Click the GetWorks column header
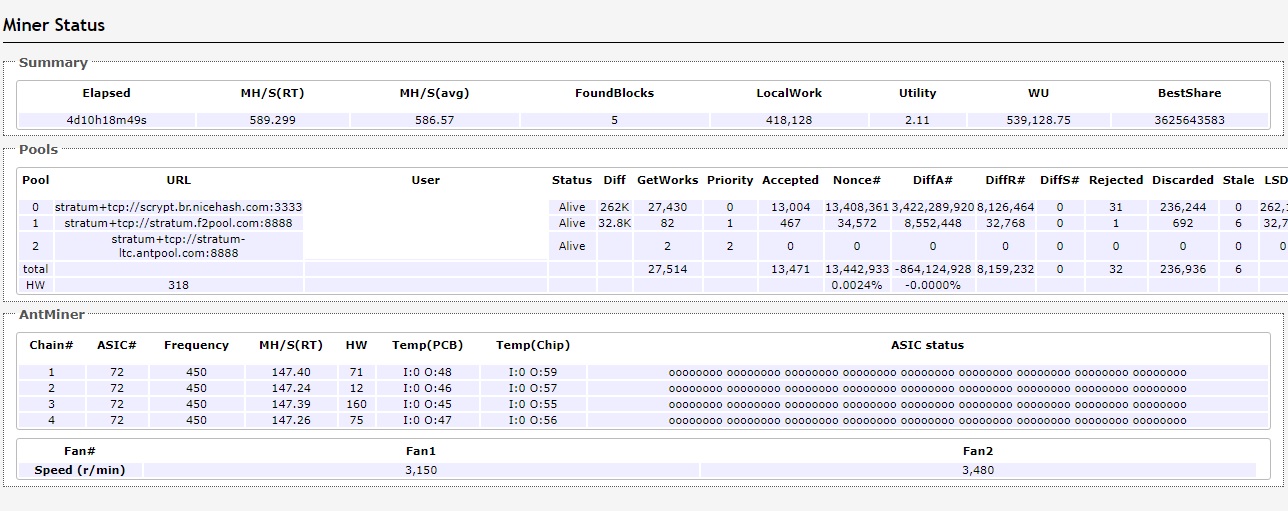1288x511 pixels. 667,180
